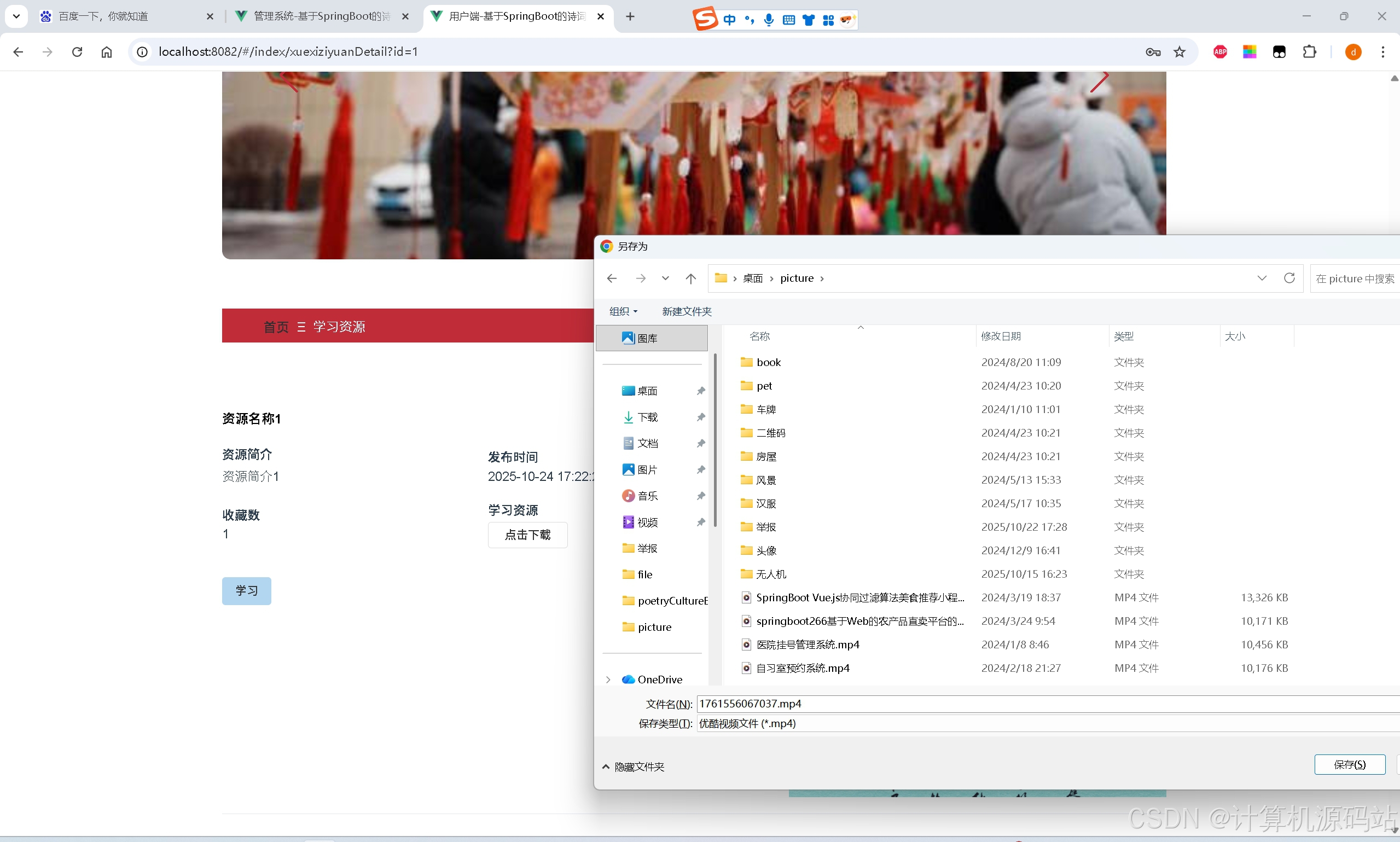Open the browser home page

click(x=107, y=51)
